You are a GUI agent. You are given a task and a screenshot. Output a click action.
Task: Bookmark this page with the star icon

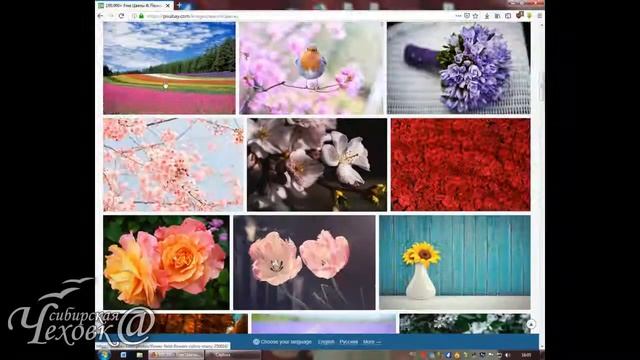476,16
